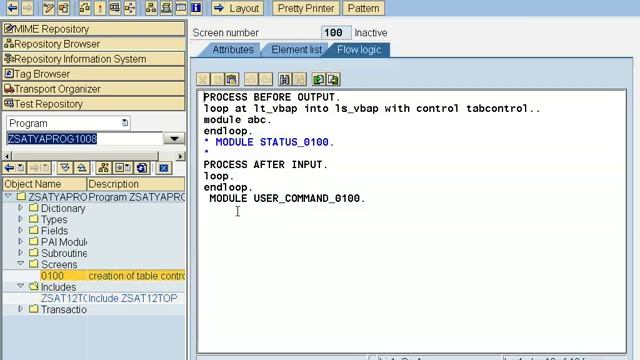640x360 pixels.
Task: Open Repository Information System panel
Action: point(93,59)
